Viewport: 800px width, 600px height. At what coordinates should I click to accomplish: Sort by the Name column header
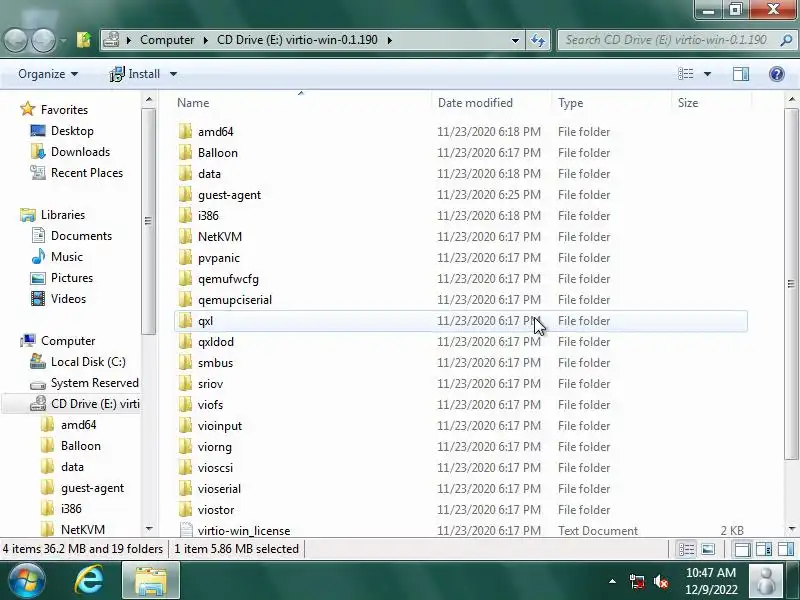coord(301,103)
